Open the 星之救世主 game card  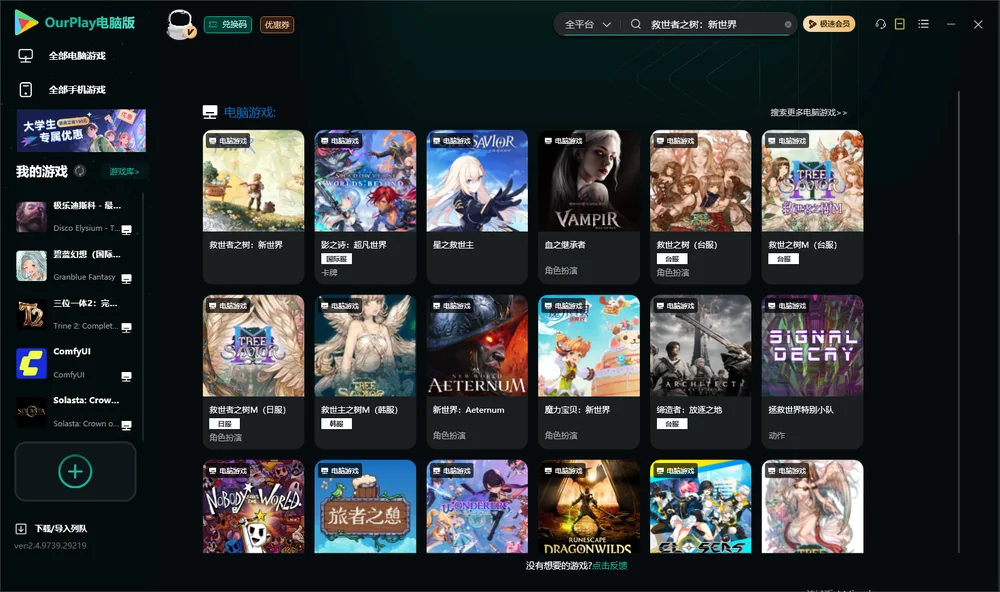tap(477, 207)
